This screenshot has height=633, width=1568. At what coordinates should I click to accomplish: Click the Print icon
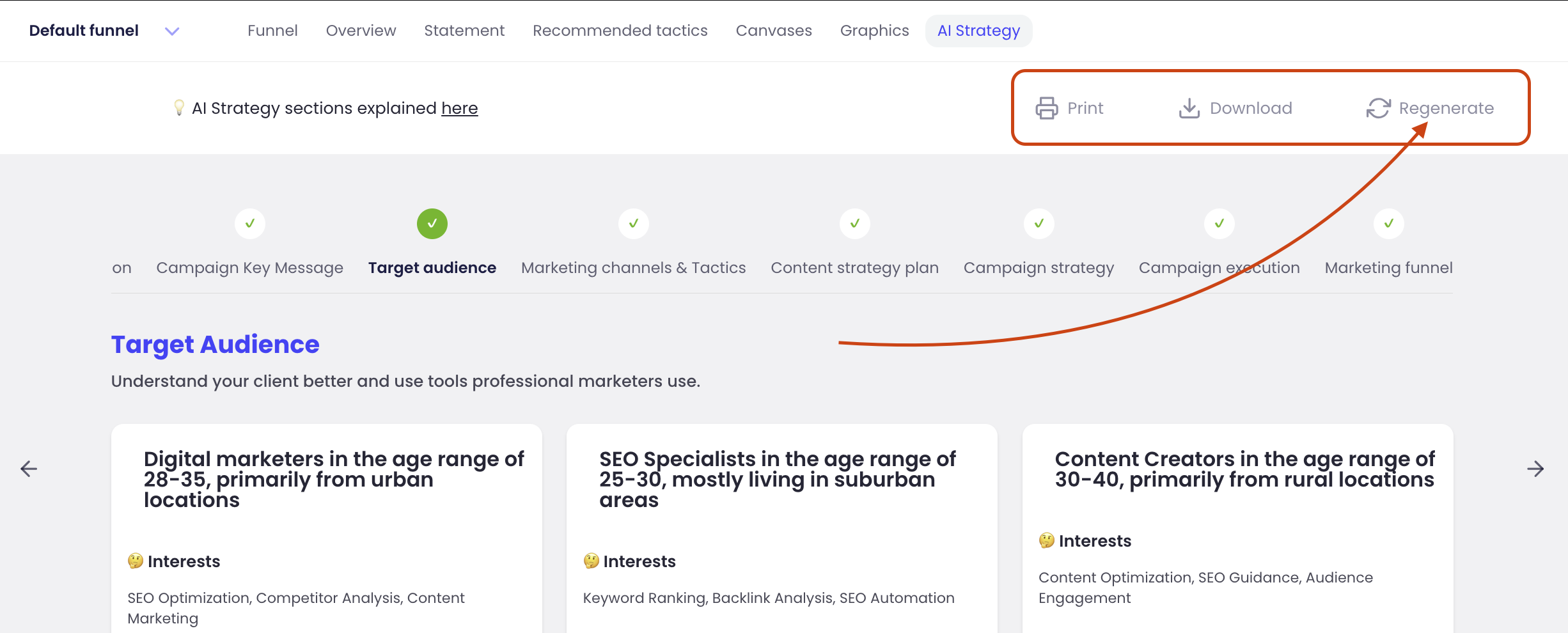[1047, 107]
